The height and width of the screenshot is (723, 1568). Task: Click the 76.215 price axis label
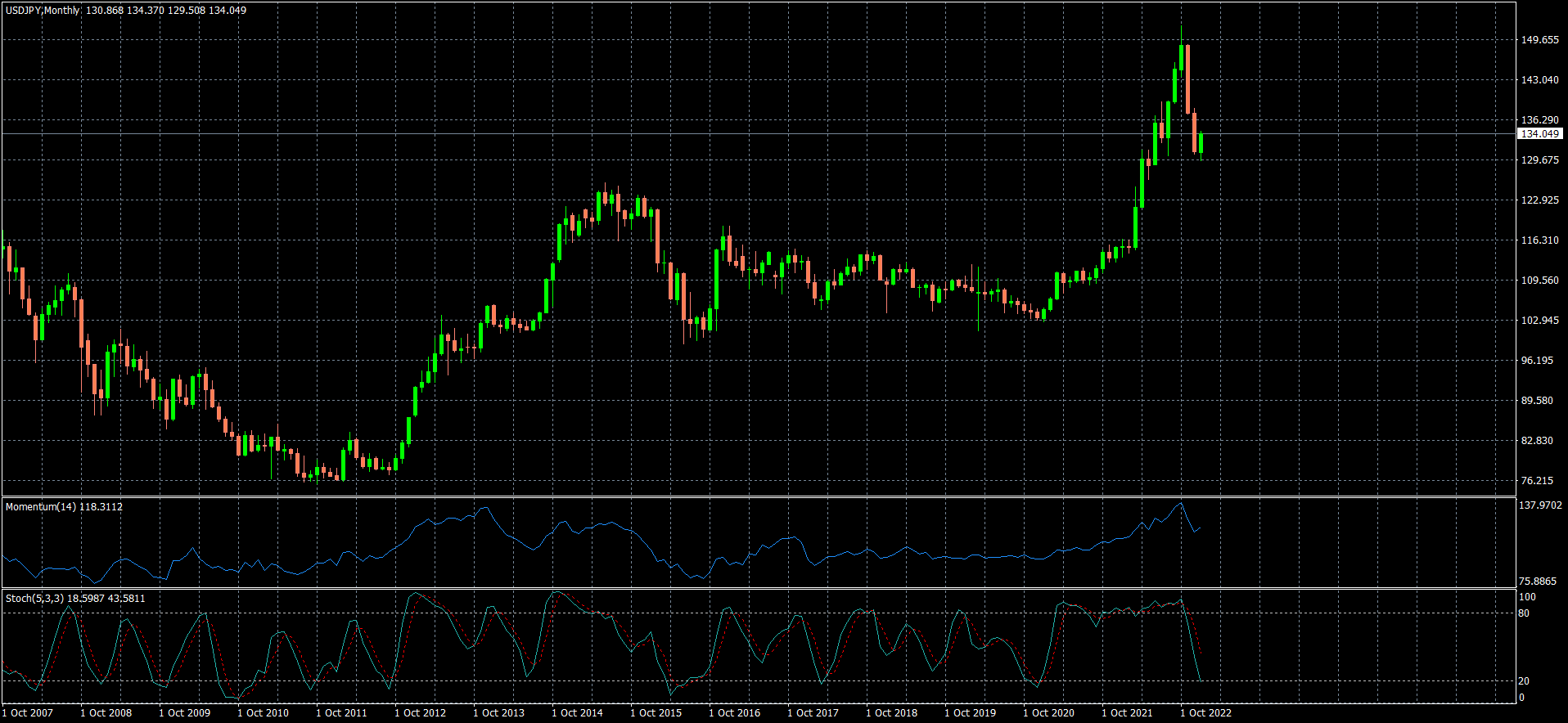click(x=1538, y=481)
